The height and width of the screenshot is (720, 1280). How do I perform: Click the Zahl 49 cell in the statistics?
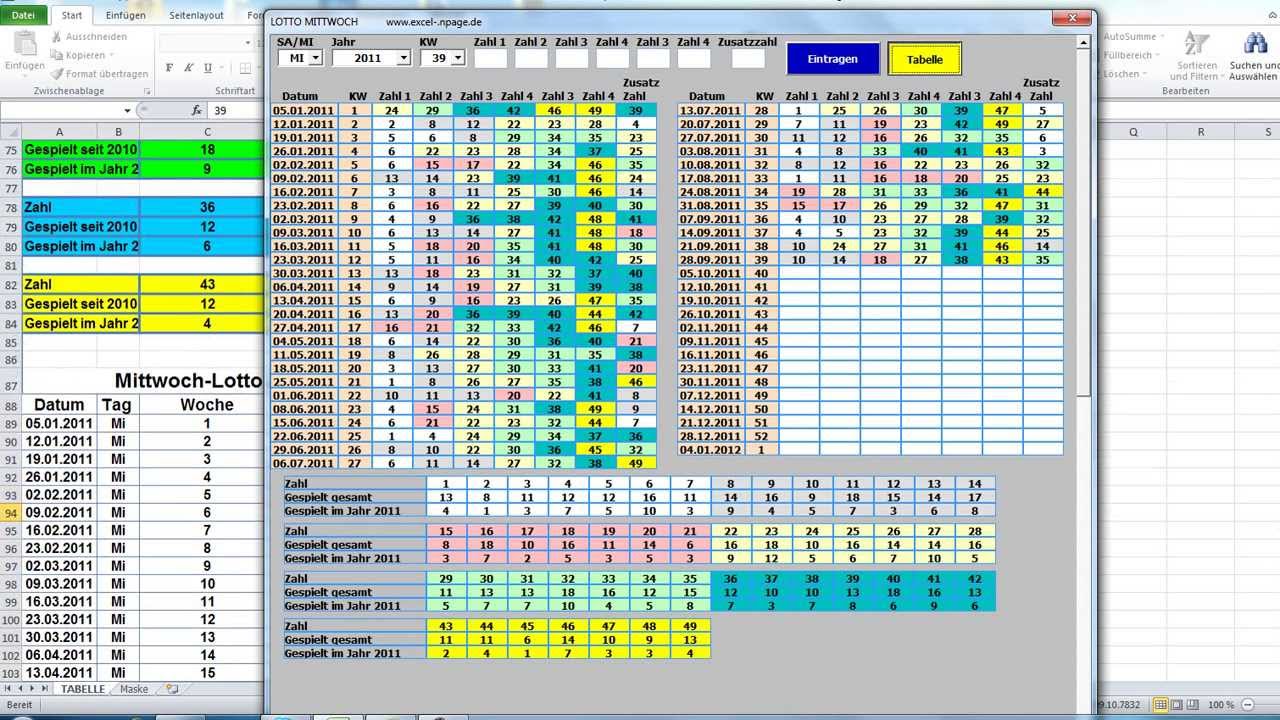coord(690,626)
